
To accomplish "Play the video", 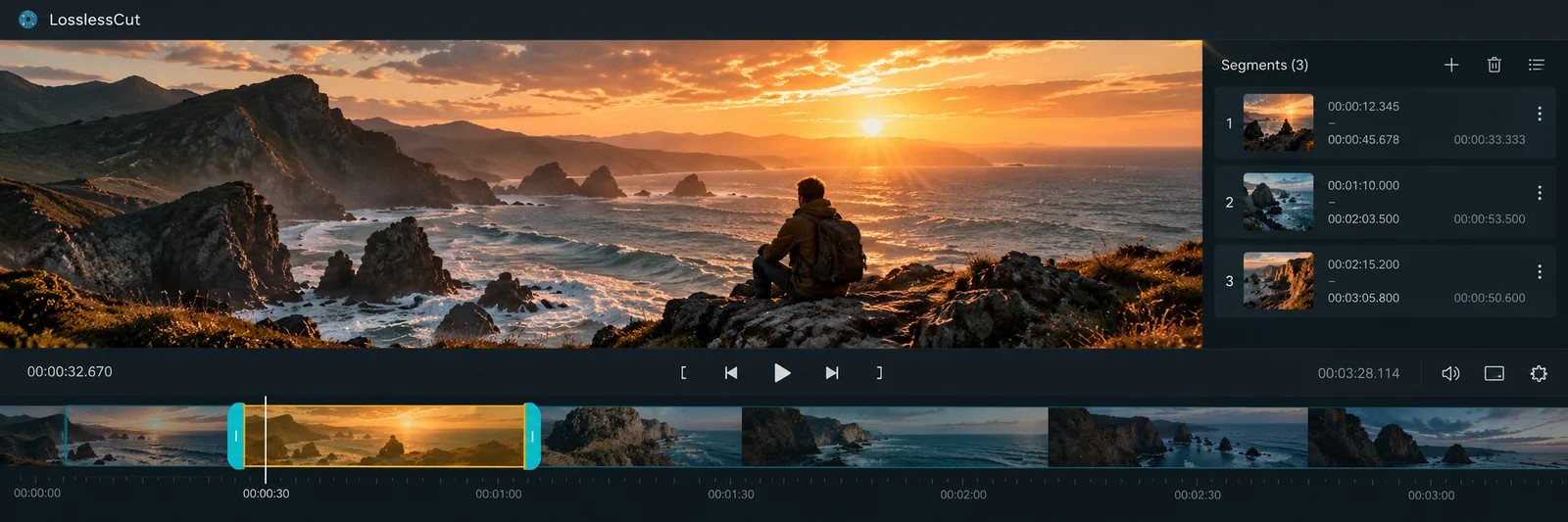I will coord(782,373).
